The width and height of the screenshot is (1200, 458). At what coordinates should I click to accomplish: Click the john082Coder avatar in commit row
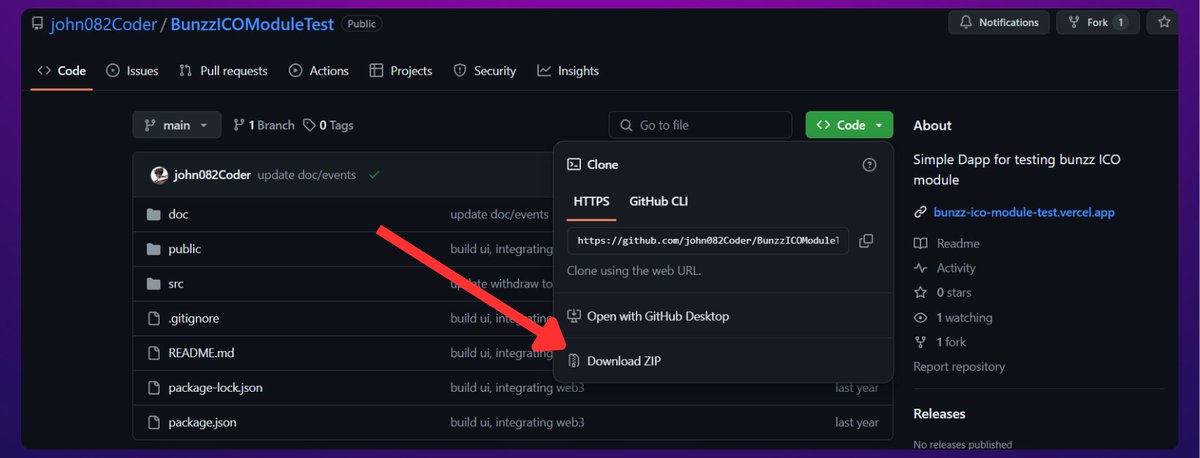click(159, 175)
